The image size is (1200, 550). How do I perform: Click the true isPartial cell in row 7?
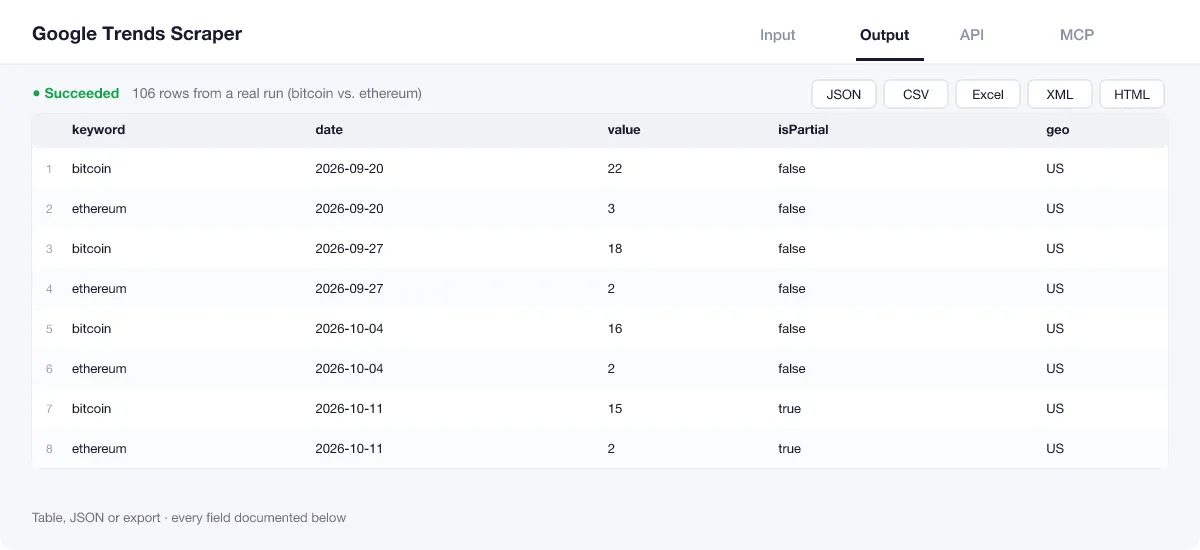click(790, 409)
